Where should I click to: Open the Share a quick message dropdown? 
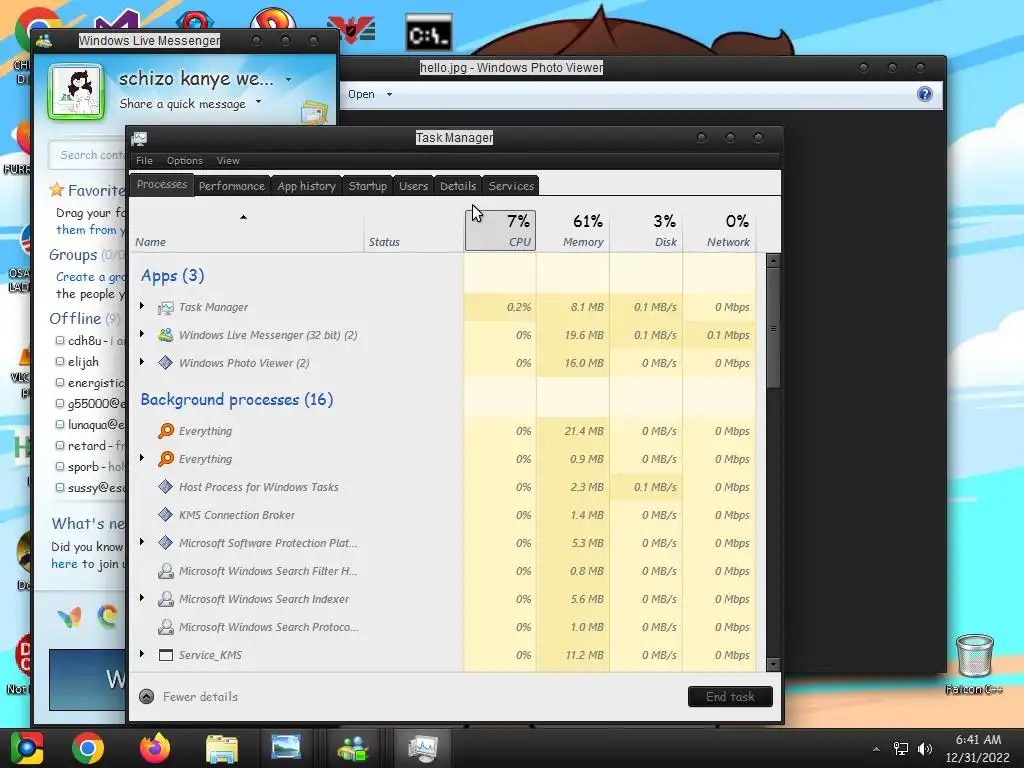click(x=259, y=102)
